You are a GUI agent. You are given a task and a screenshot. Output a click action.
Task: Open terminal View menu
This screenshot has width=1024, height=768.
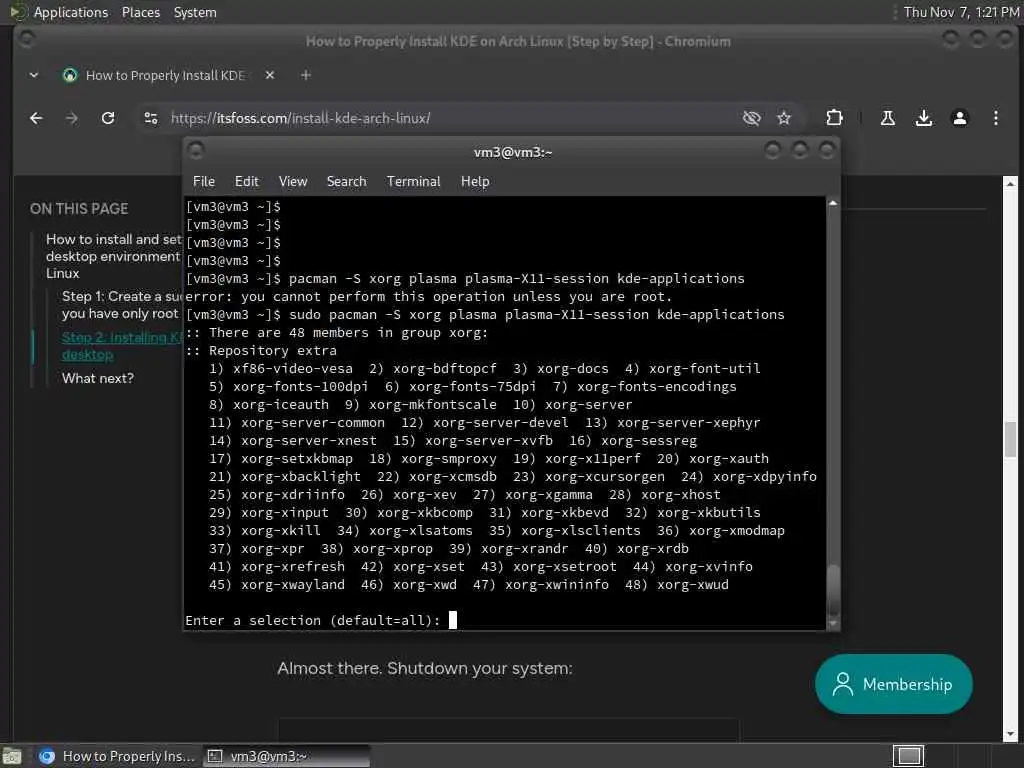(x=293, y=182)
